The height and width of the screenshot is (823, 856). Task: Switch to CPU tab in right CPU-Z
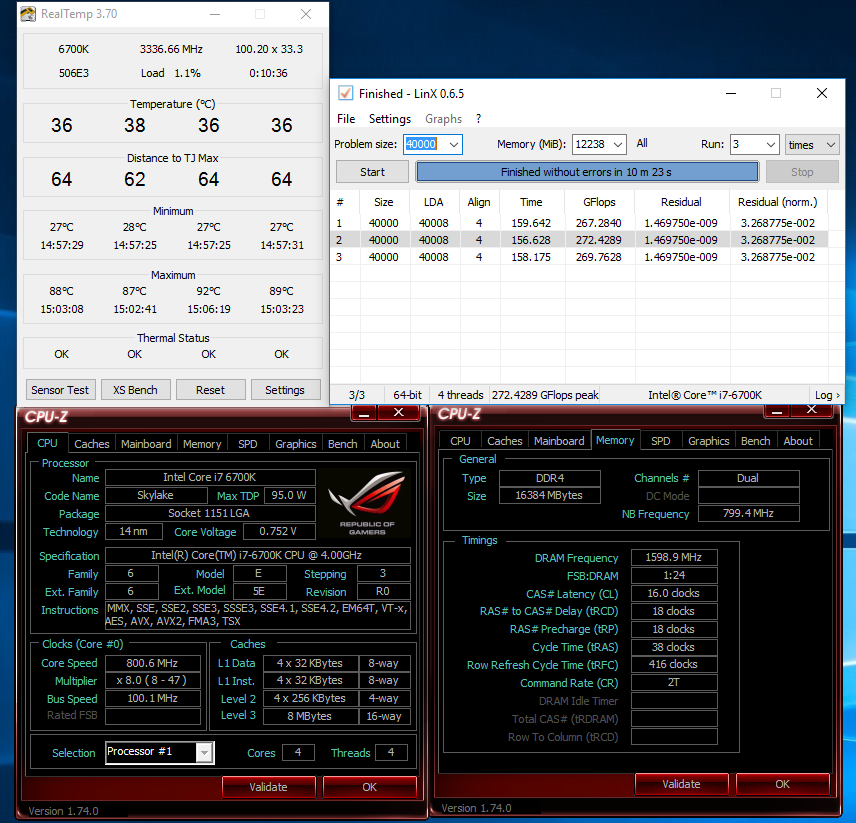tap(460, 441)
